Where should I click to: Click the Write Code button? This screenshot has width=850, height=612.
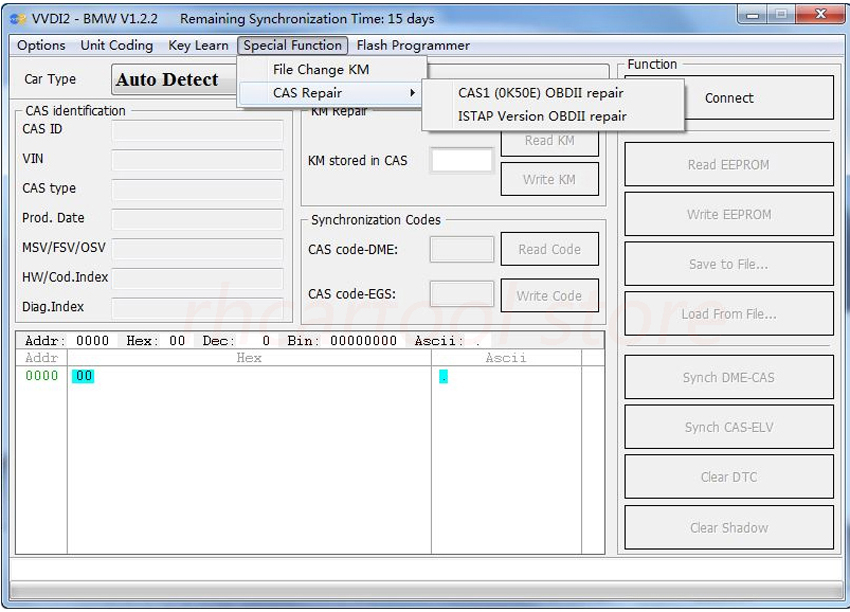(x=550, y=295)
